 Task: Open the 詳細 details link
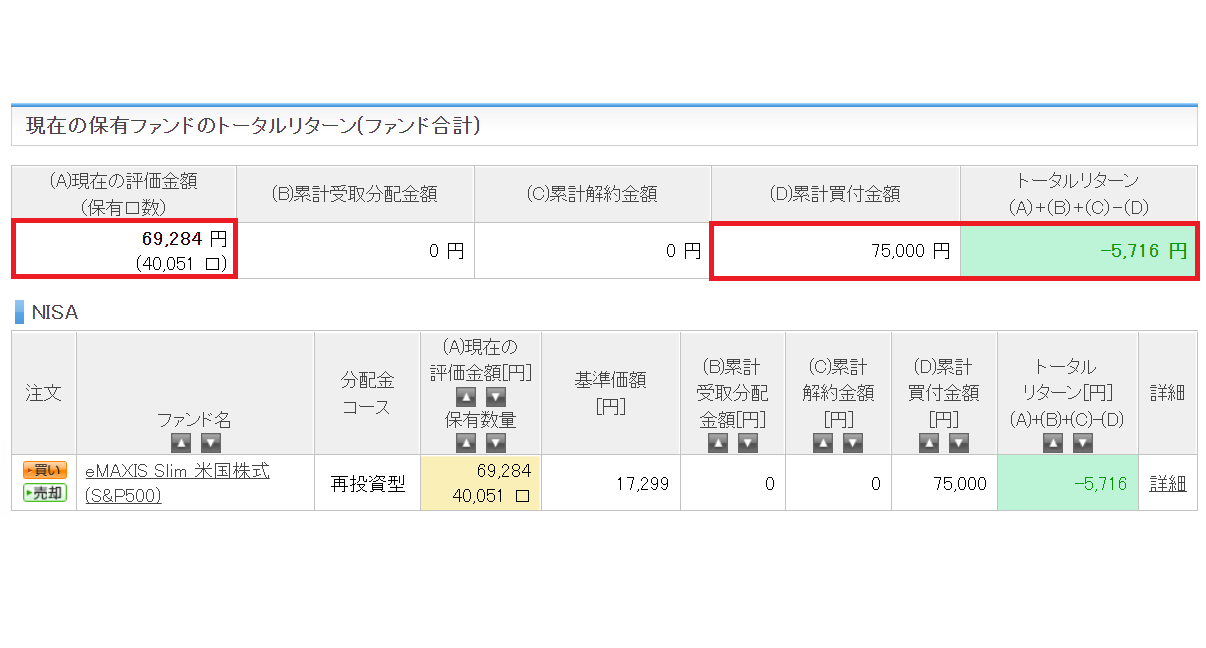point(1168,482)
